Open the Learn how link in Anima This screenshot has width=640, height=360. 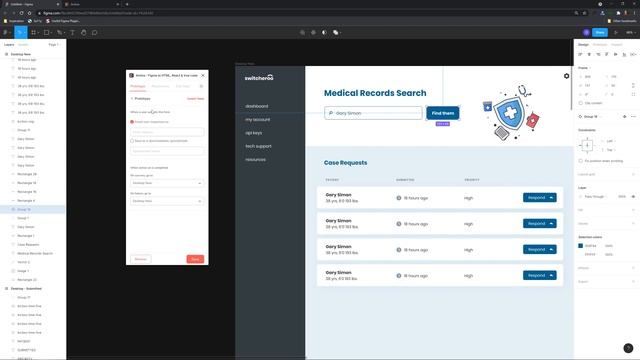[x=196, y=99]
